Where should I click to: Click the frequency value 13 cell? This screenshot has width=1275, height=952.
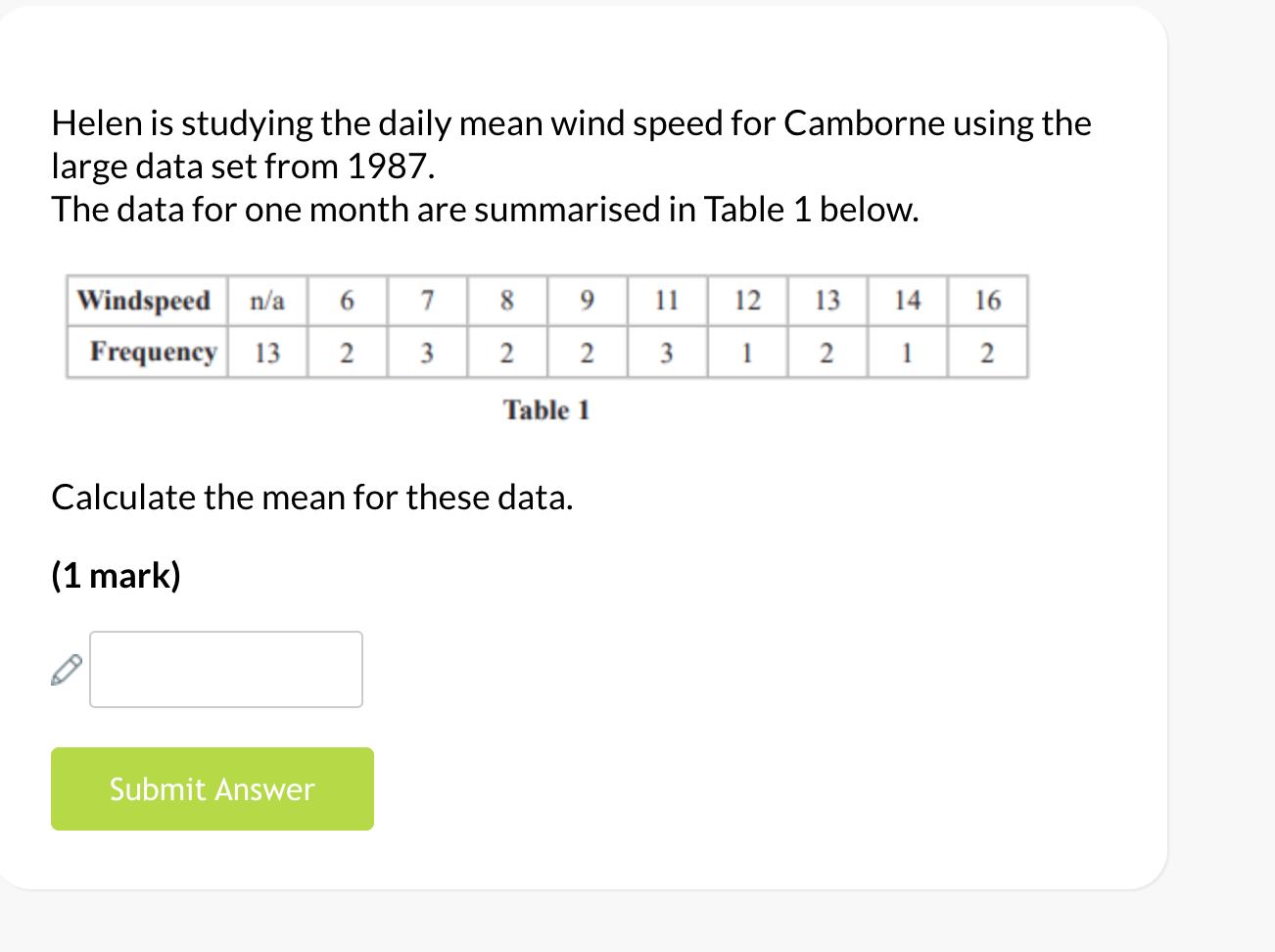point(266,352)
